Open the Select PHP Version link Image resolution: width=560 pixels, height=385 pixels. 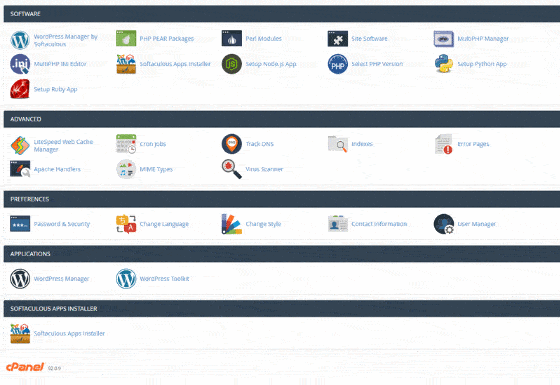point(377,64)
